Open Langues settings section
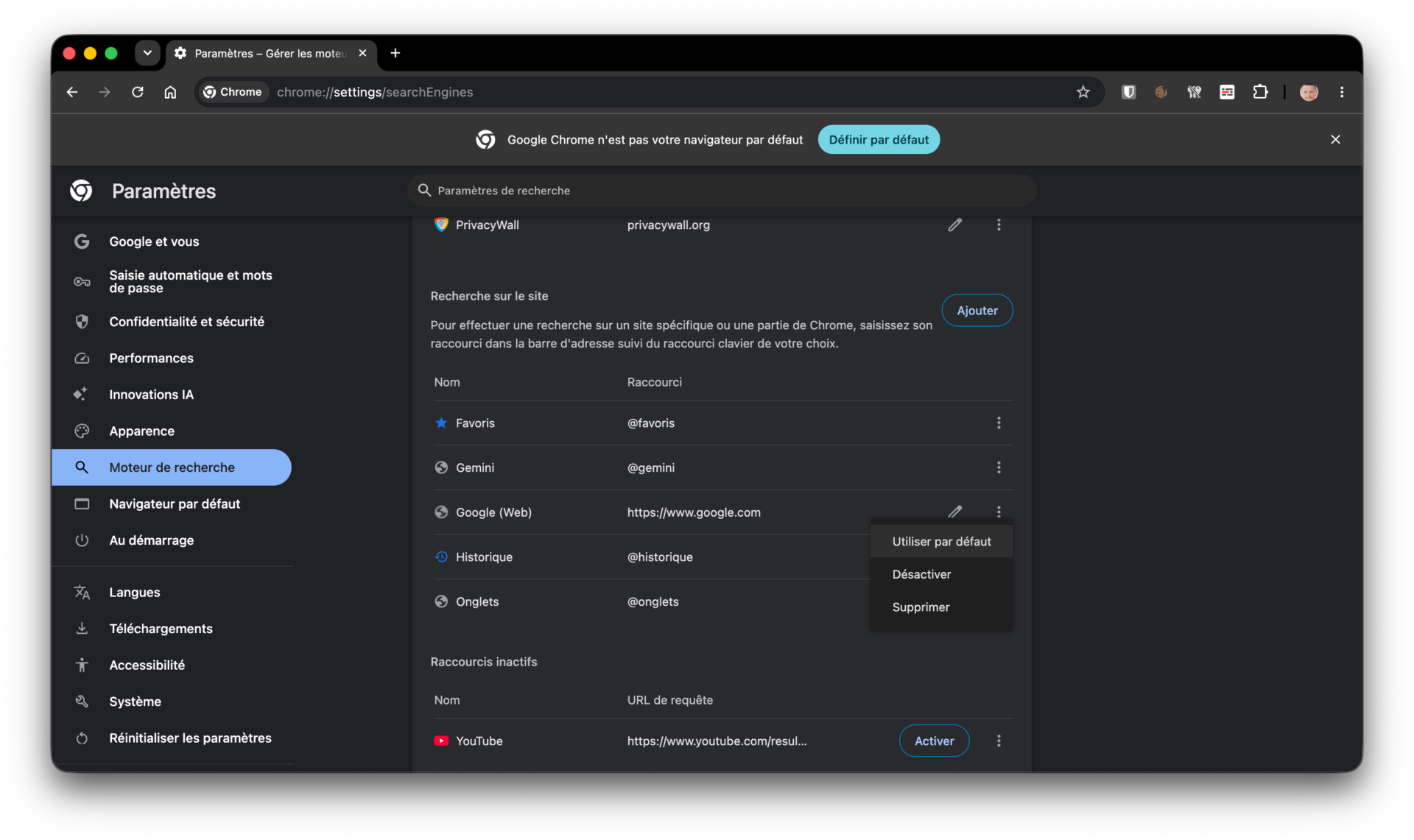This screenshot has width=1414, height=840. coord(172,592)
